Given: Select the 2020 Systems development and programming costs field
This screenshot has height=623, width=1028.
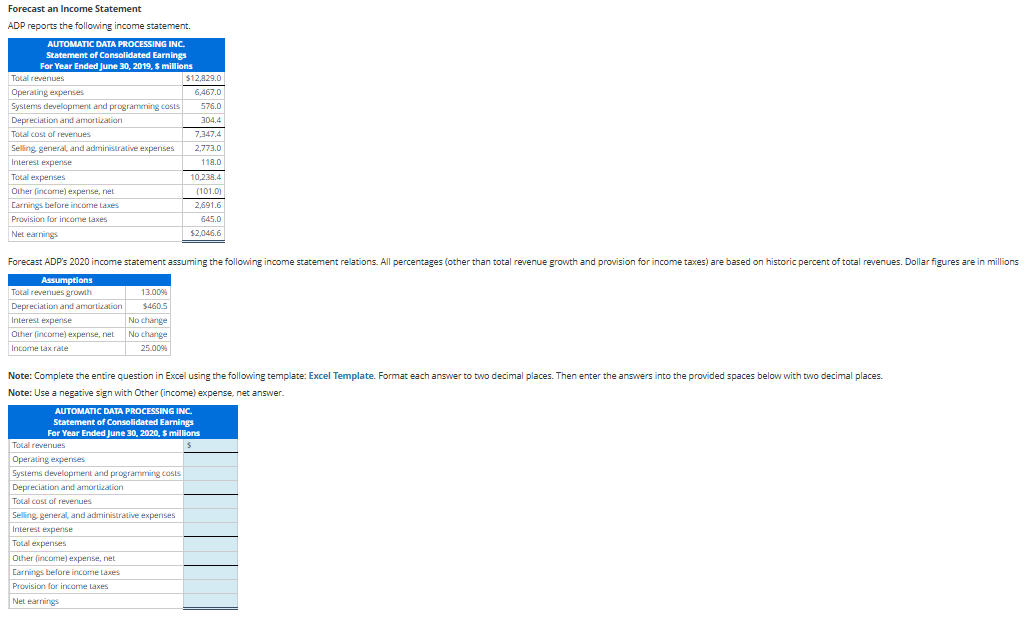Looking at the screenshot, I should [x=210, y=473].
